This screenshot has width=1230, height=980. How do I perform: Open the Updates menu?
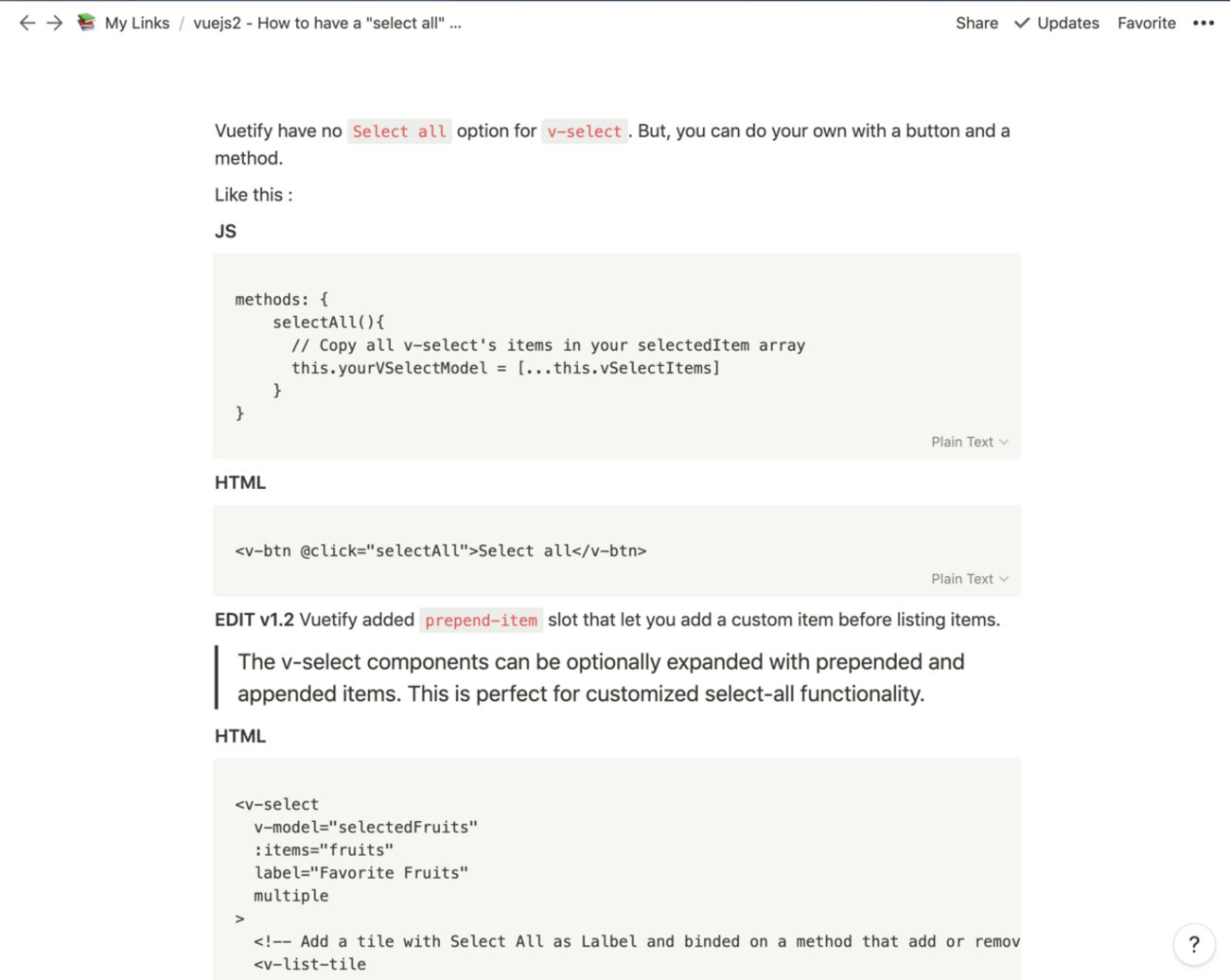click(x=1067, y=23)
